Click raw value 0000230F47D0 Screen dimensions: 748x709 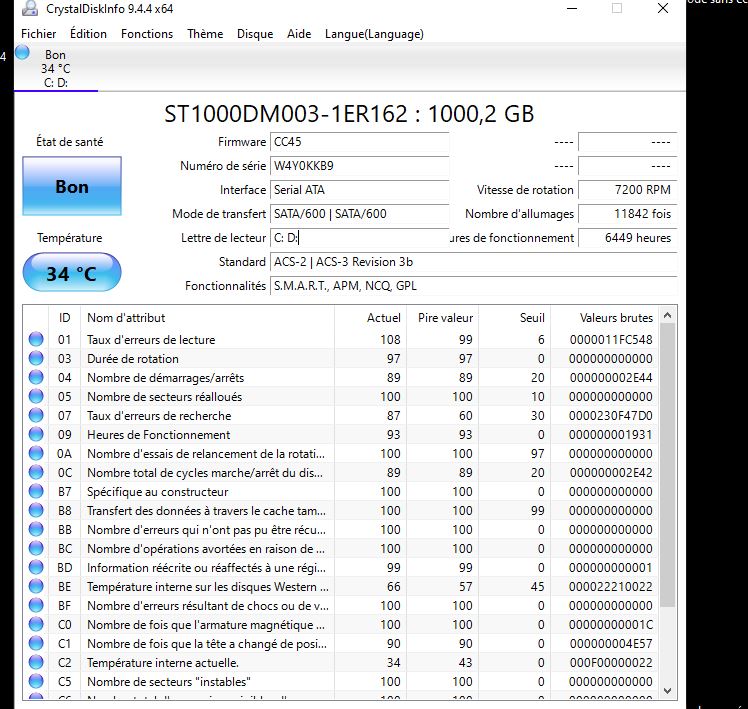coord(611,416)
